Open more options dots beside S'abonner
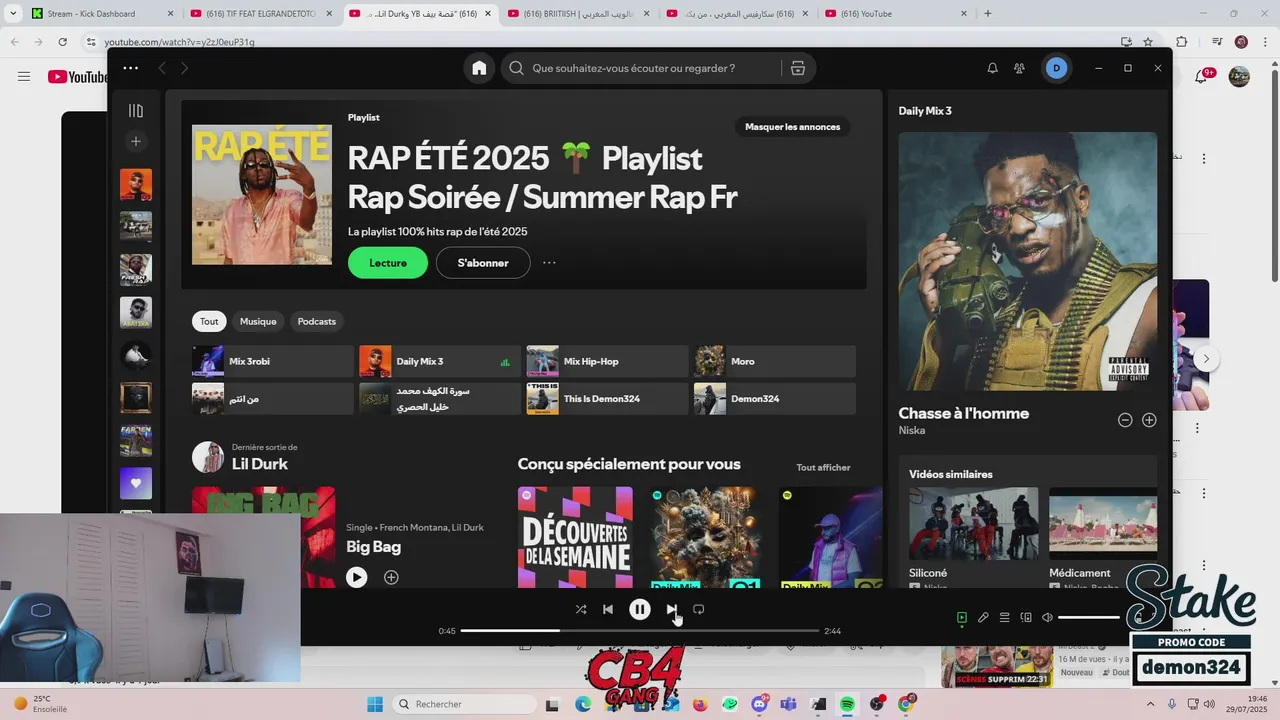The width and height of the screenshot is (1280, 720). point(549,263)
